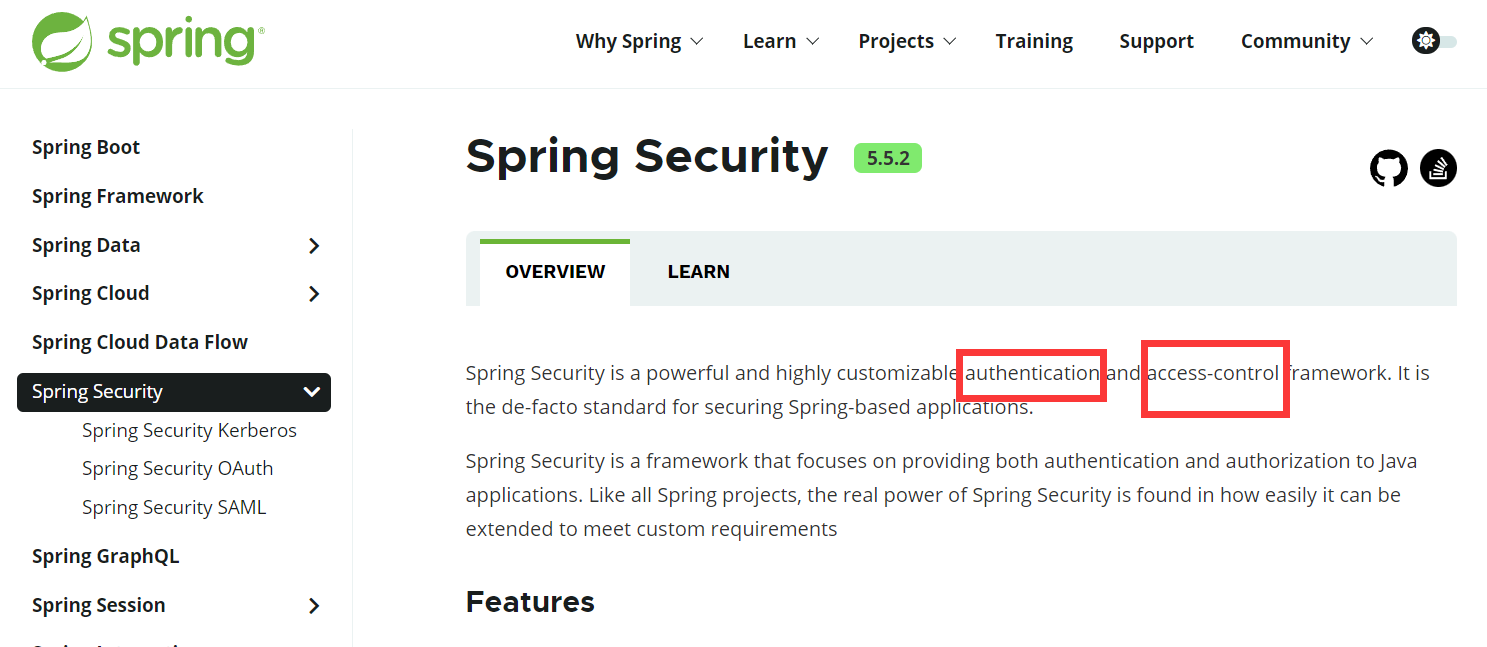The width and height of the screenshot is (1487, 647).
Task: Switch to the LEARN tab
Action: (699, 272)
